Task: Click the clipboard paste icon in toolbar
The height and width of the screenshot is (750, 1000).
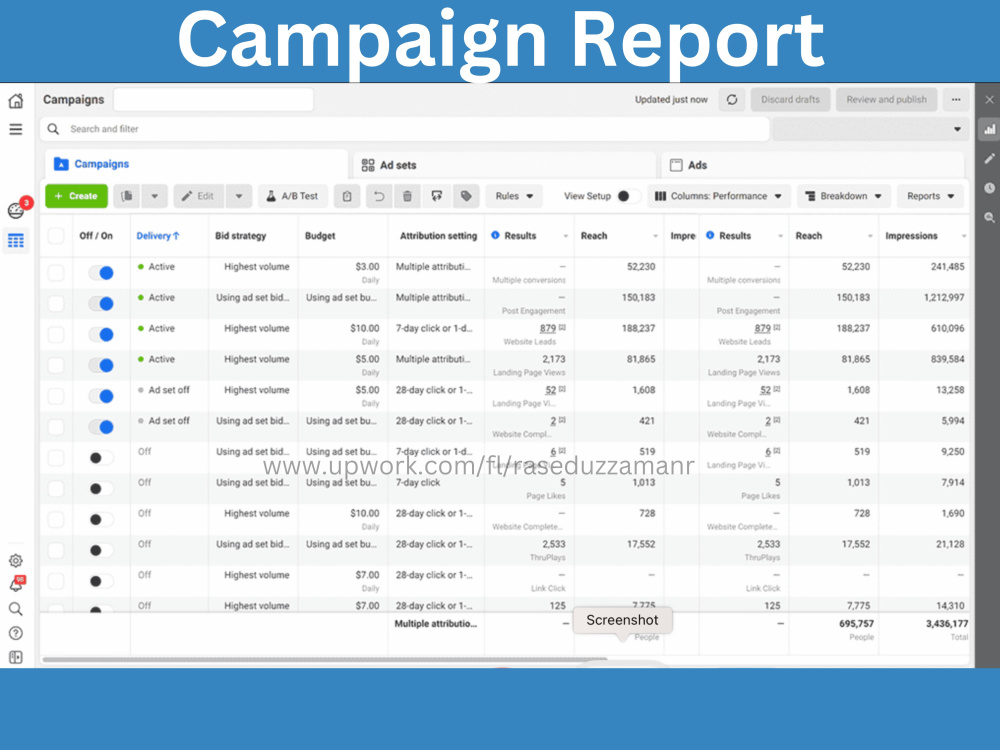Action: pyautogui.click(x=347, y=196)
